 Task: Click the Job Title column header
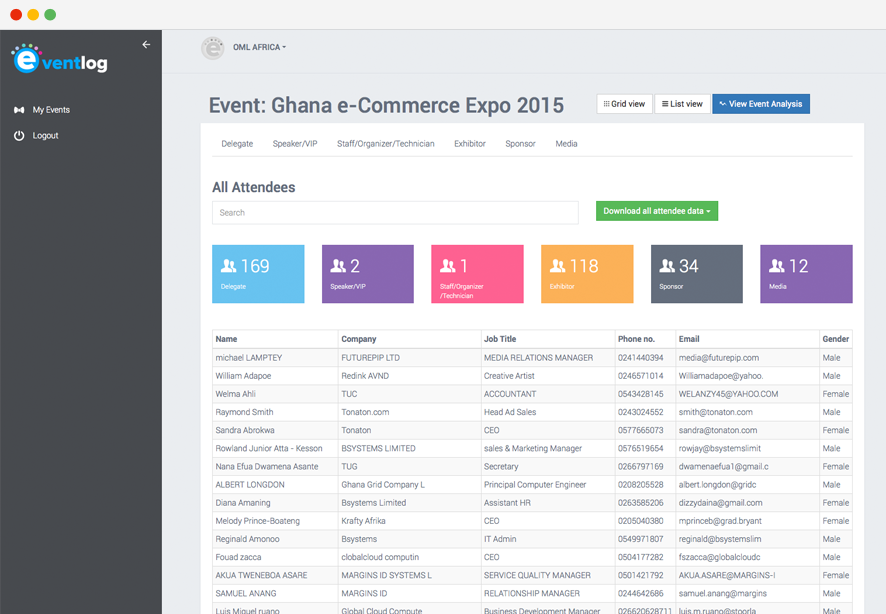point(500,339)
